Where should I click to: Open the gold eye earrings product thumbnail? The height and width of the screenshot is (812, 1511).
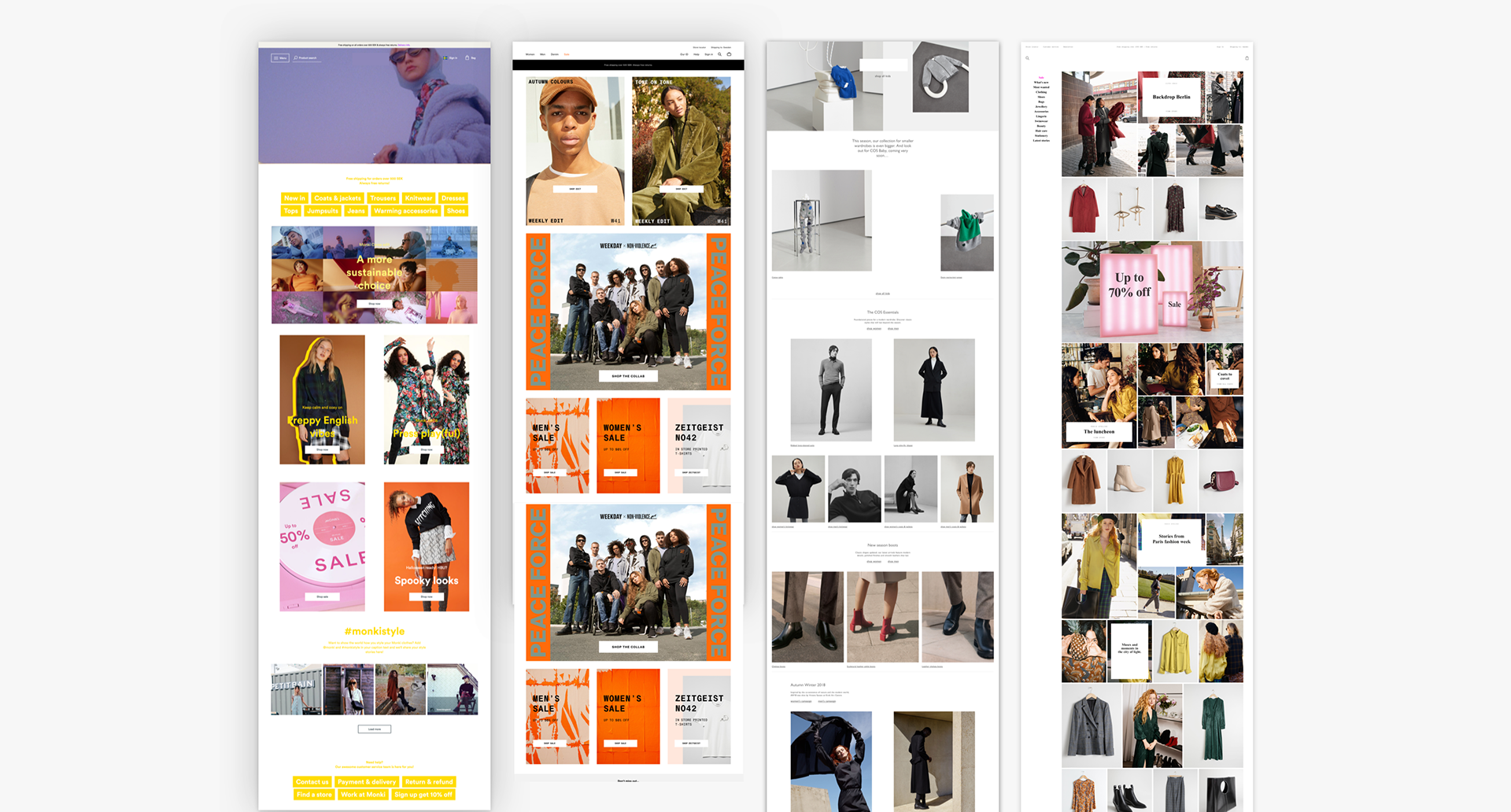(x=1129, y=209)
